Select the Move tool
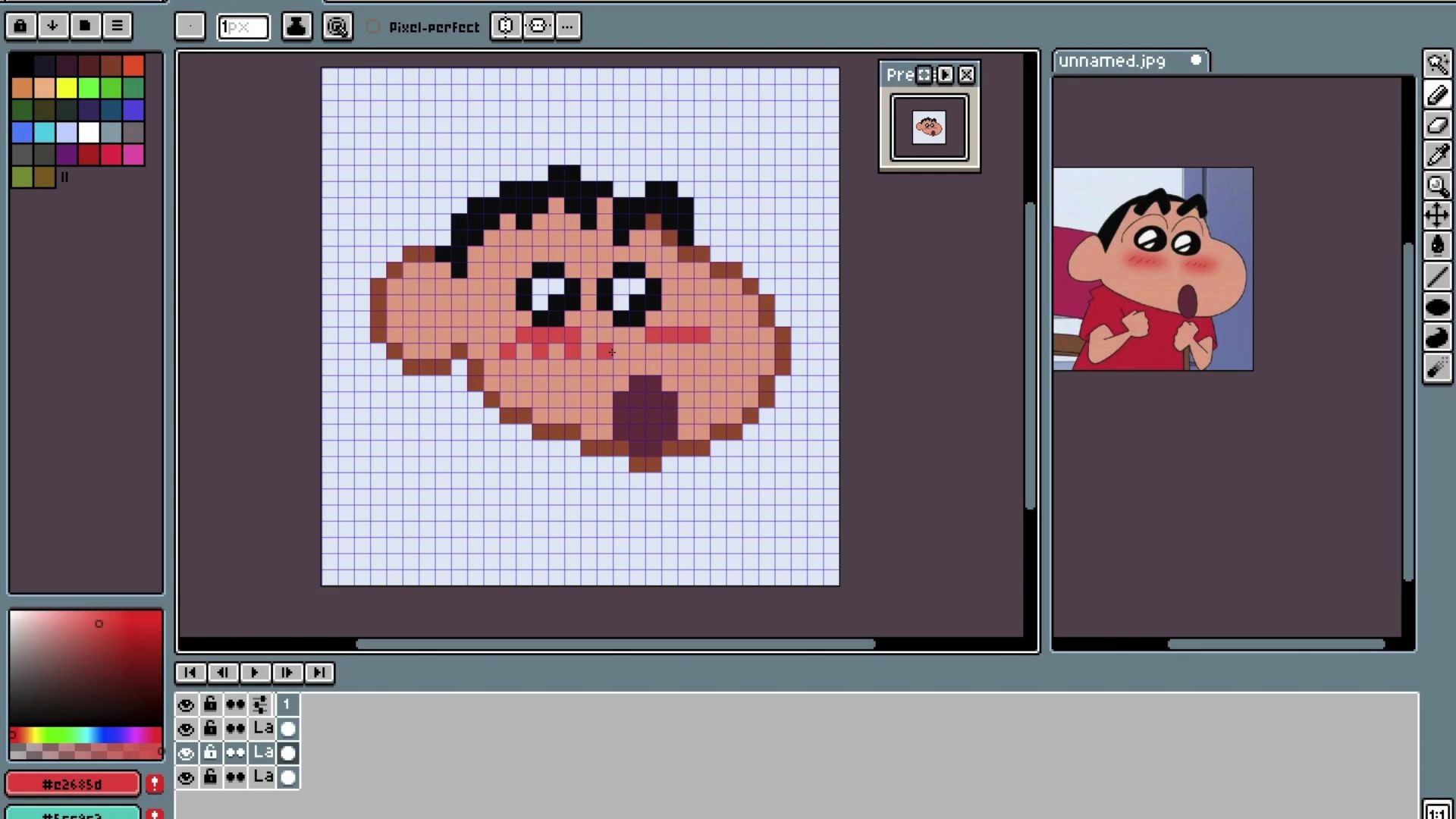Viewport: 1456px width, 819px height. [1437, 216]
